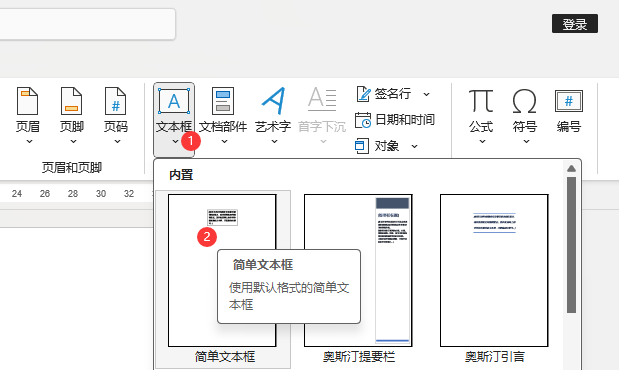Viewport: 619px width, 370px height.
Task: Click the 文本框 text box icon
Action: click(x=174, y=101)
